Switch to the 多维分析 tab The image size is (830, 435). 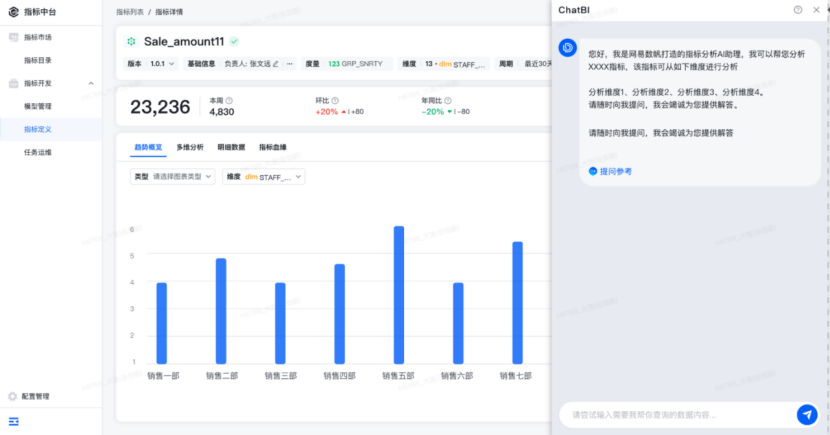pyautogui.click(x=190, y=147)
